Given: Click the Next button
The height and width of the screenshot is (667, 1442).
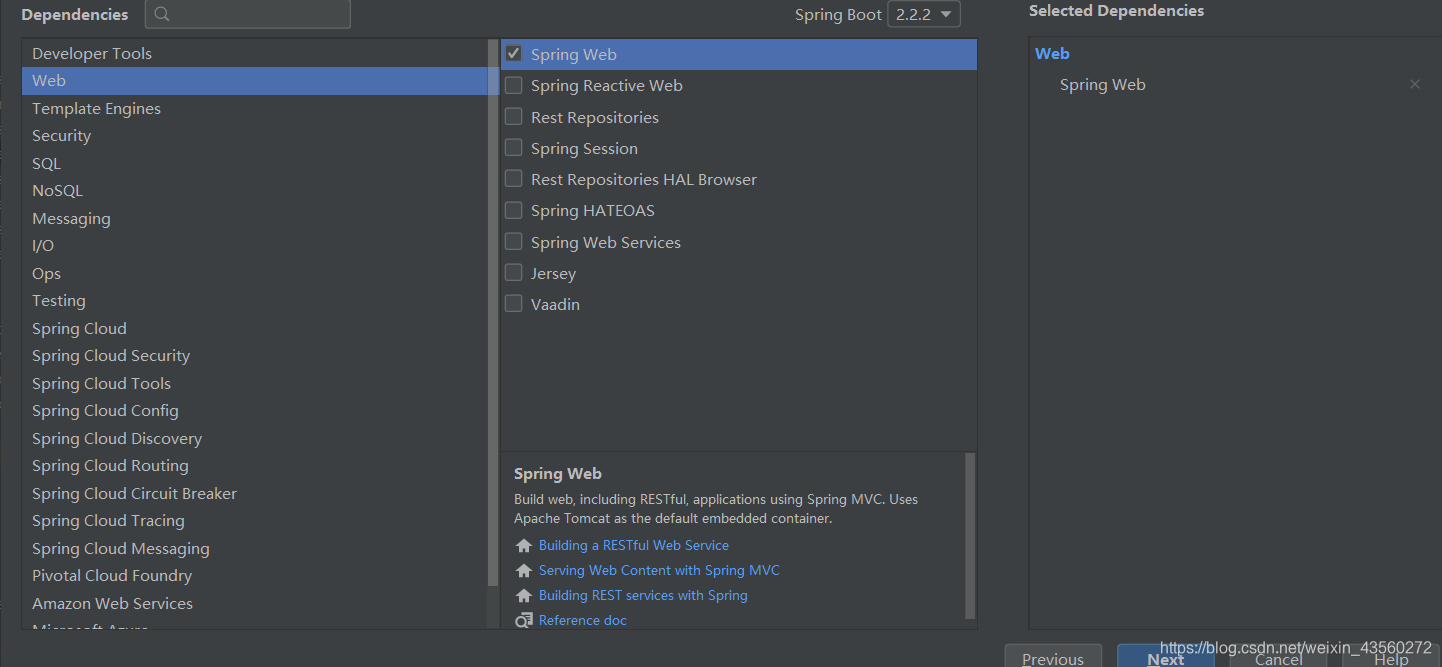Looking at the screenshot, I should (x=1166, y=657).
